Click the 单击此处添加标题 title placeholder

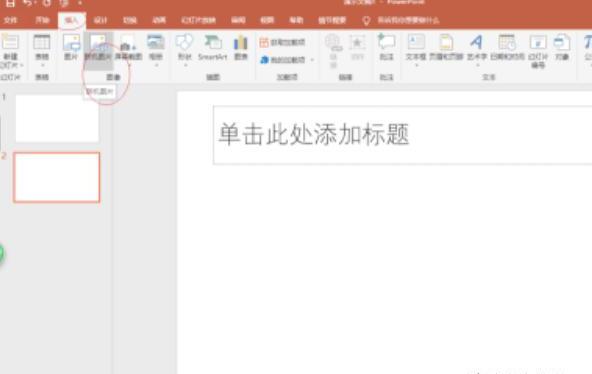pyautogui.click(x=402, y=135)
